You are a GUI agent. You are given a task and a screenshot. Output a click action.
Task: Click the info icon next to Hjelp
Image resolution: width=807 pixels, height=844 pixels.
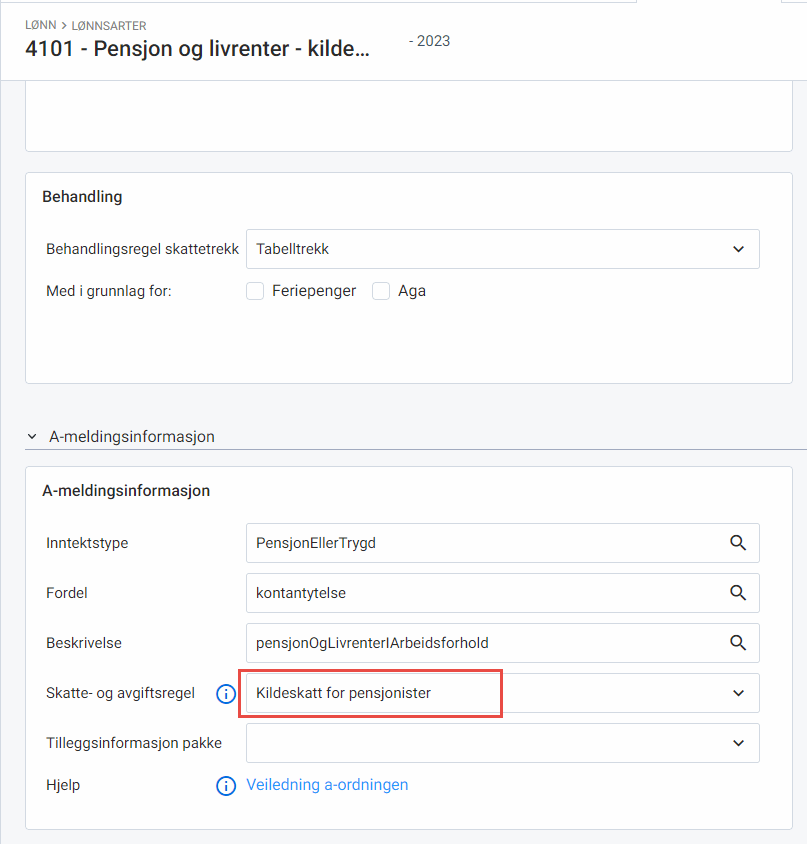click(x=225, y=785)
